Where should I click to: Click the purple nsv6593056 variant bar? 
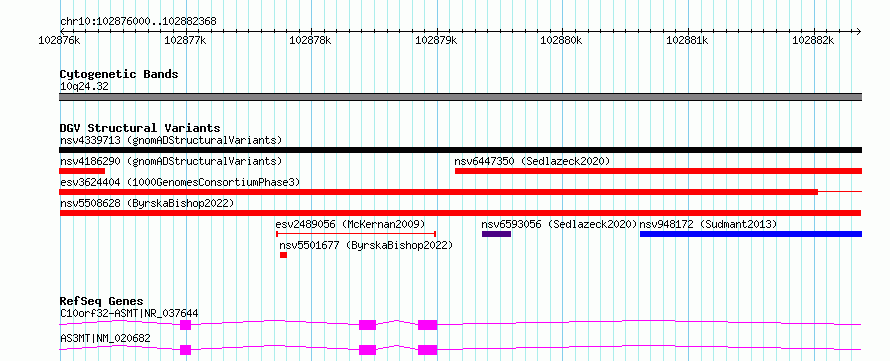tap(497, 234)
